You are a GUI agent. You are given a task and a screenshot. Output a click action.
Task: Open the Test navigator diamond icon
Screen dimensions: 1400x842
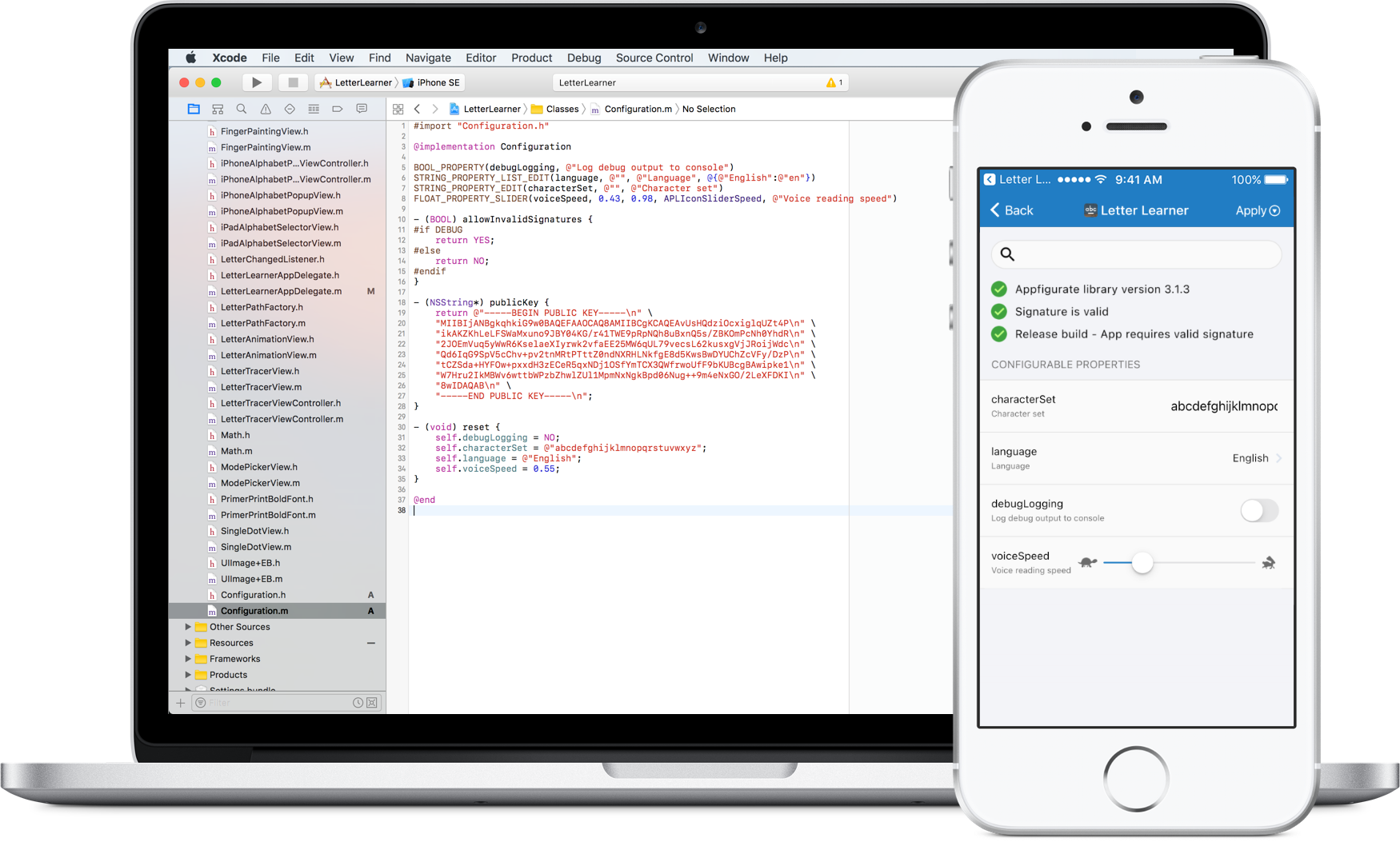290,109
